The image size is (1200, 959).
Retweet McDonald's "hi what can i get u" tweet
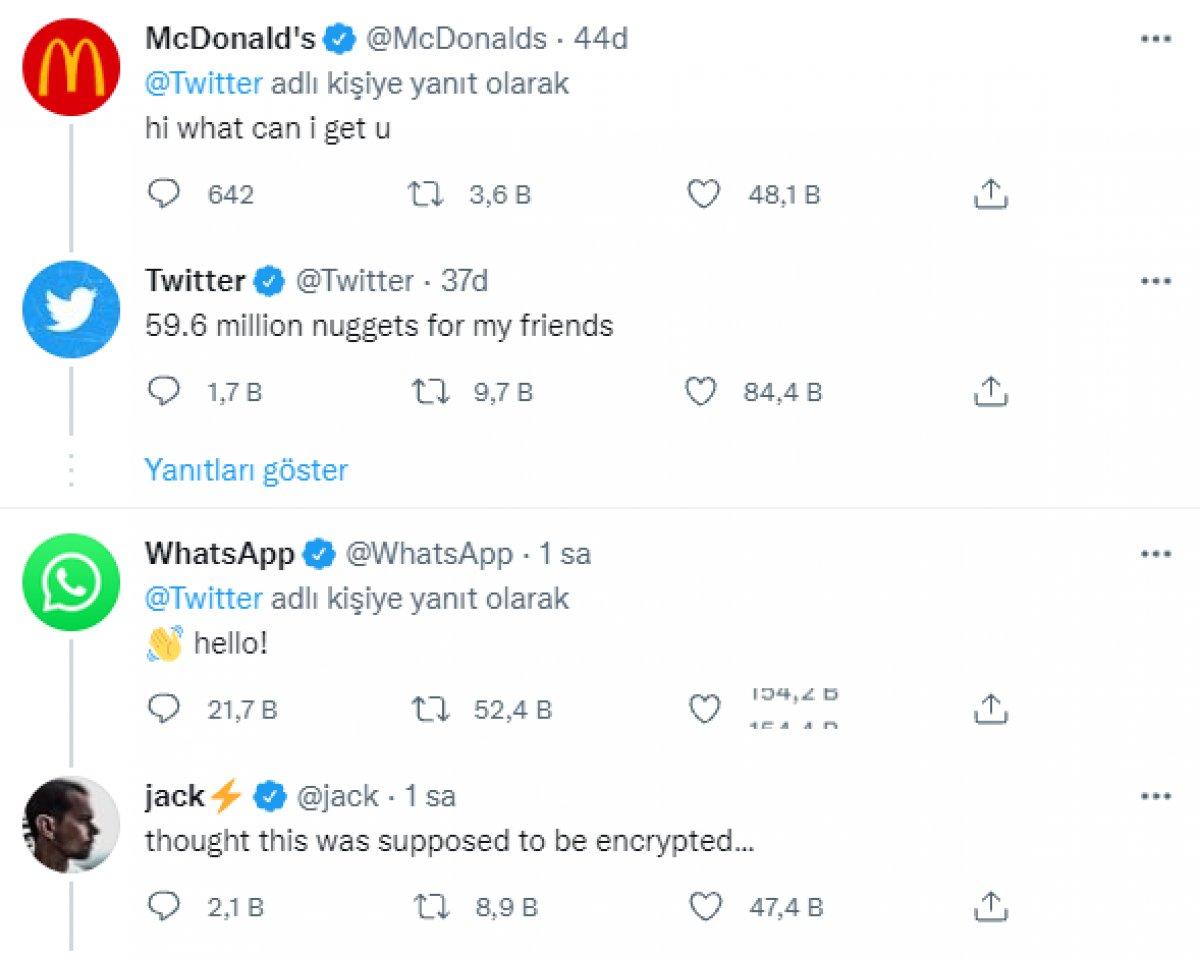[426, 194]
